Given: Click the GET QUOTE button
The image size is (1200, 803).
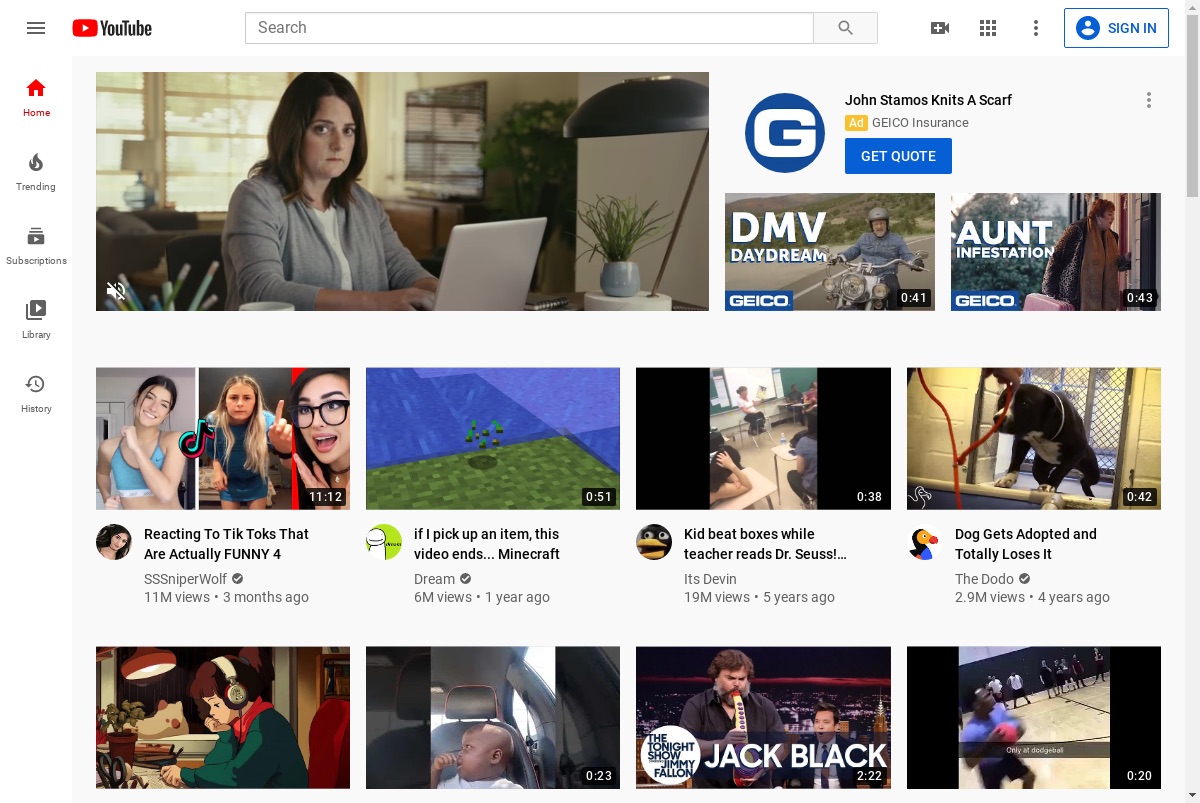Looking at the screenshot, I should (x=898, y=156).
